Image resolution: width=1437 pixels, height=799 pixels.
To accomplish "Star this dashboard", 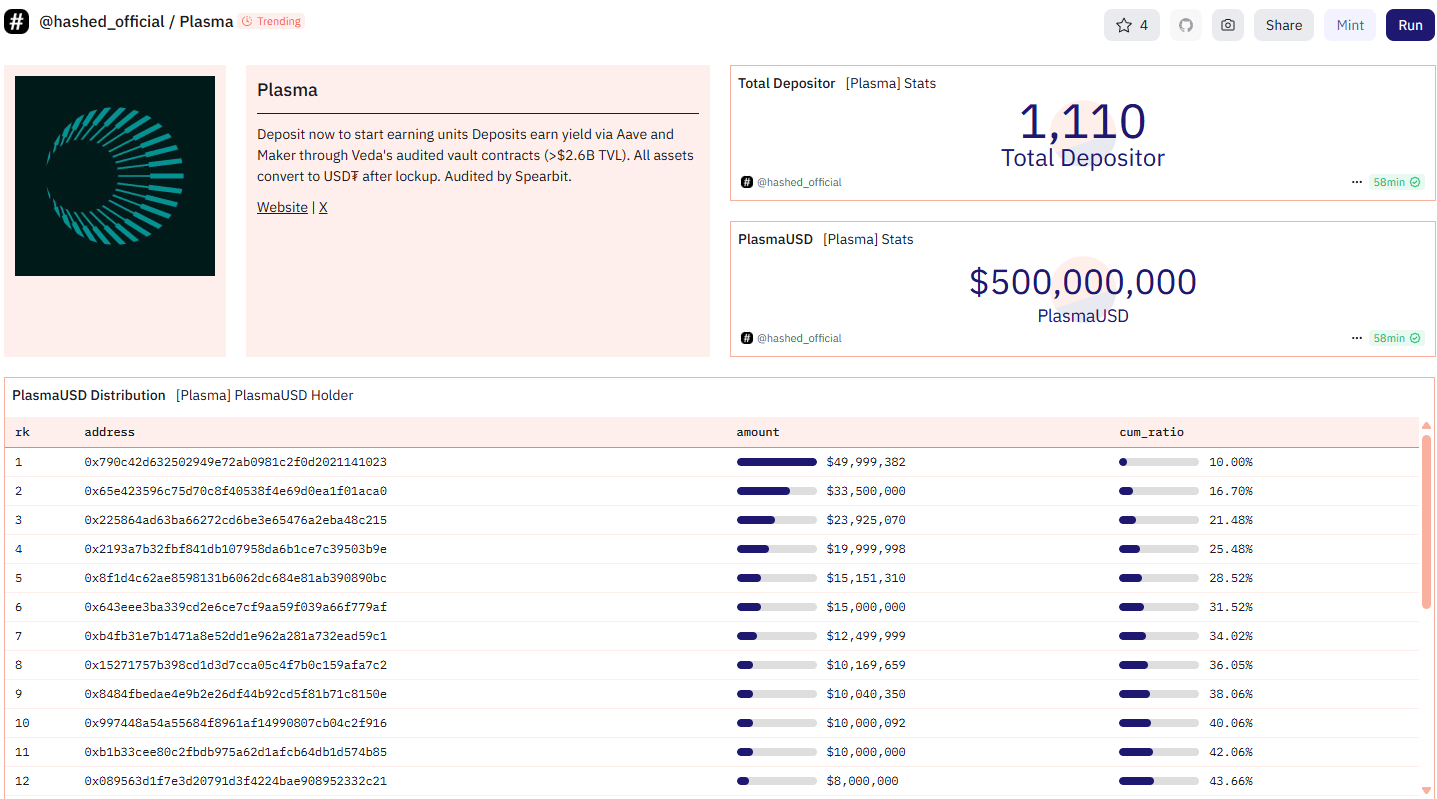I will click(1131, 25).
